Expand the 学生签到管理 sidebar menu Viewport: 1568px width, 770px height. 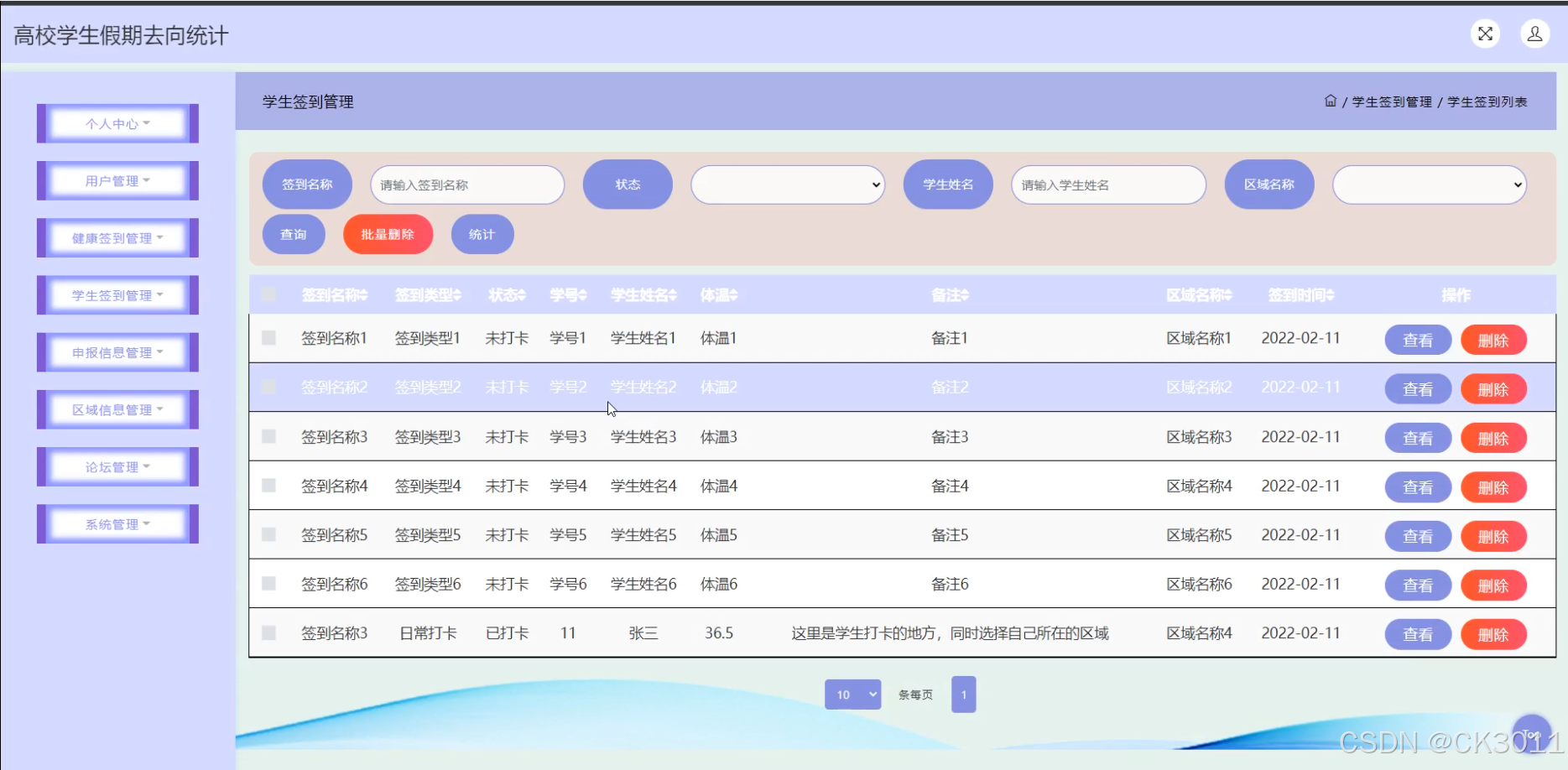click(117, 295)
